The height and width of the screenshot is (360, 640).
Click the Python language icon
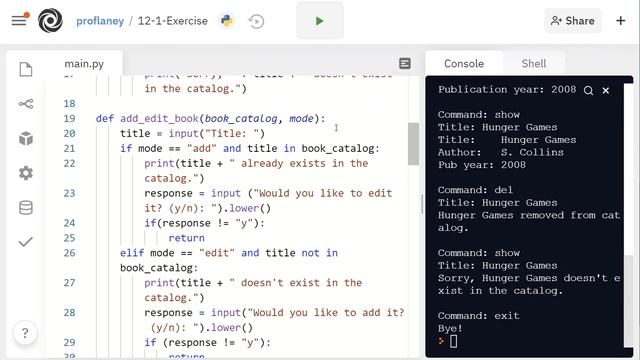(227, 20)
